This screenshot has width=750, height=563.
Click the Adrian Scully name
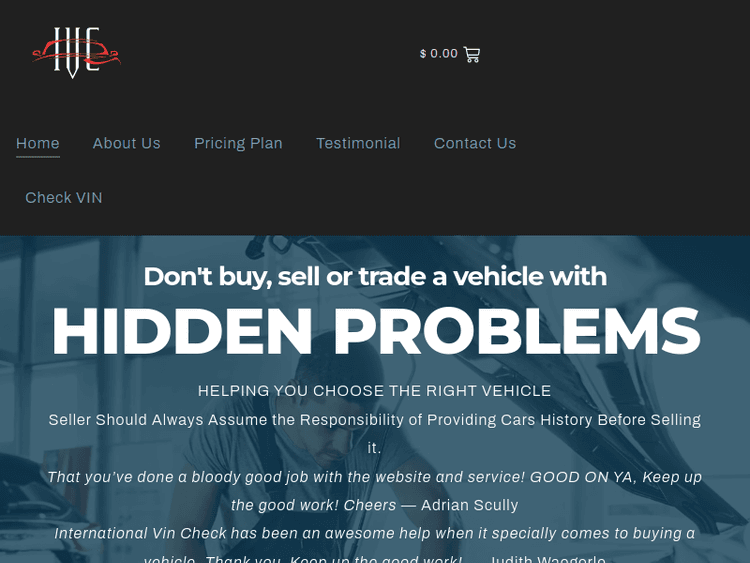470,505
